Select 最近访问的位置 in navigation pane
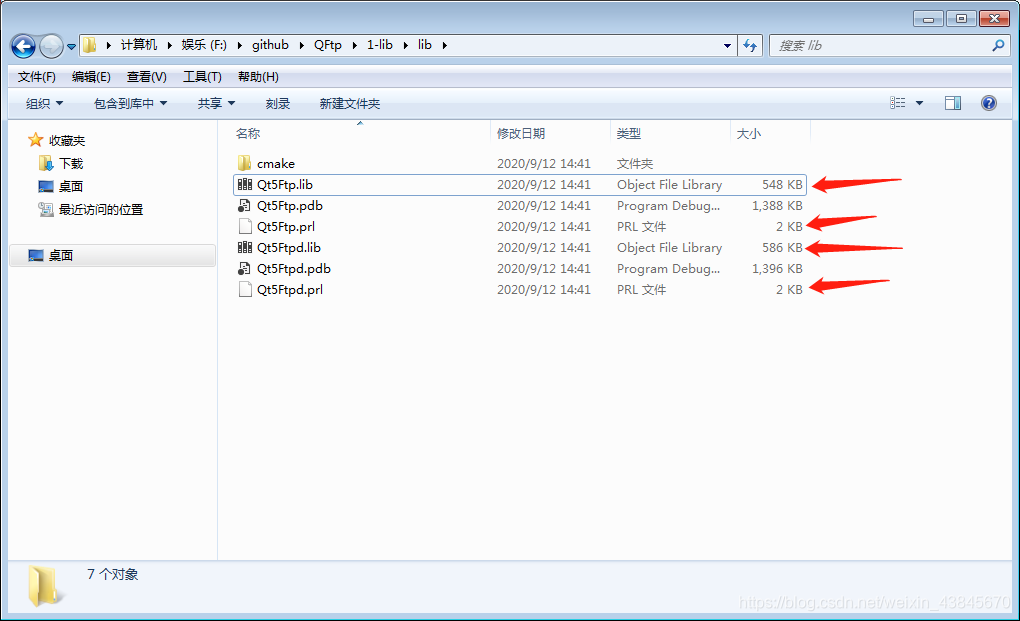Screen dimensions: 1020x621 (x=101, y=209)
